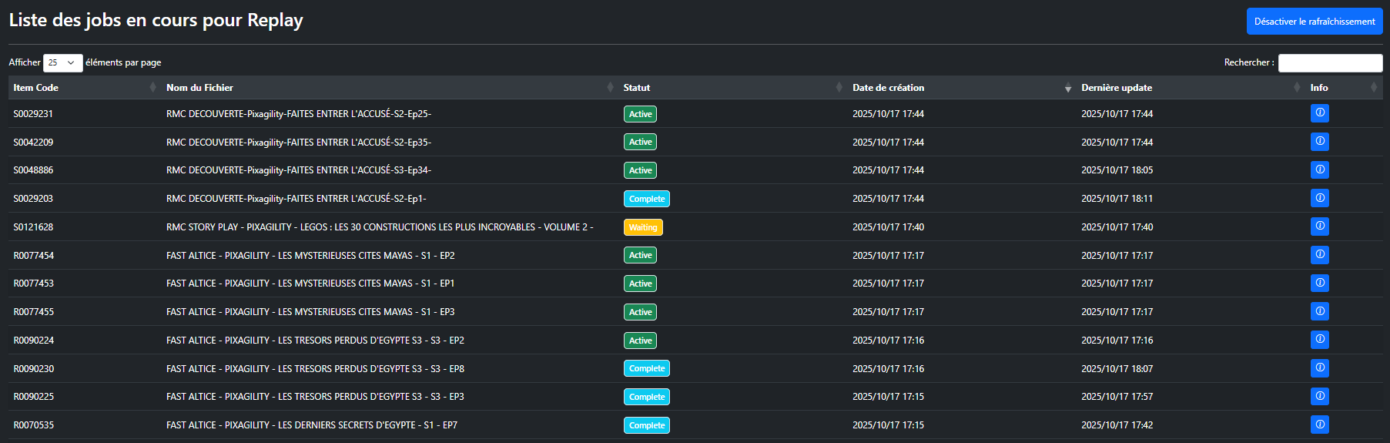Open info for job R0090230

[x=1319, y=368]
